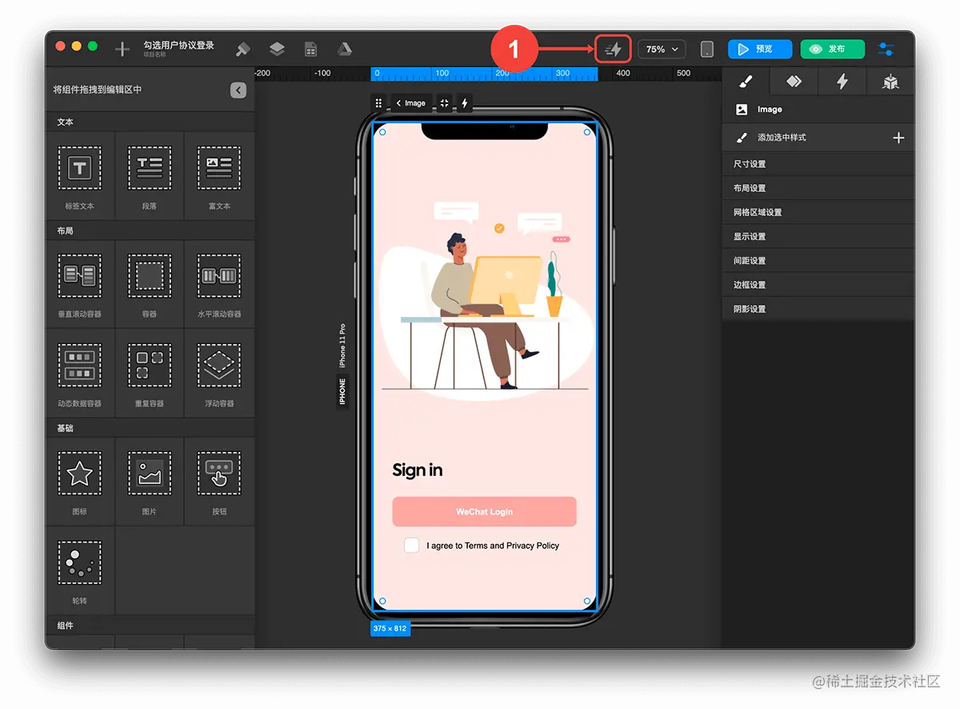The image size is (960, 709).
Task: Switch to the lightning events tab in right panel
Action: 842,82
